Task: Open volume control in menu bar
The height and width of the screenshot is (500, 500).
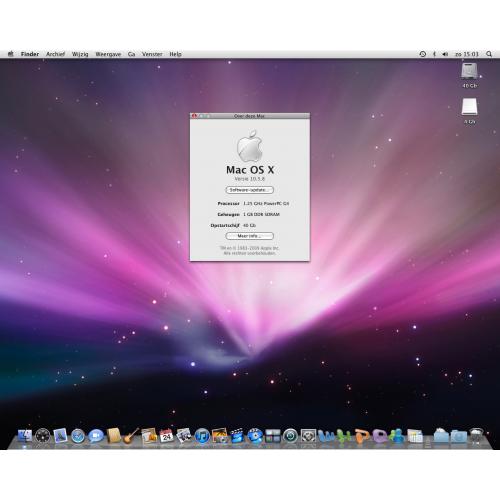Action: (x=445, y=54)
